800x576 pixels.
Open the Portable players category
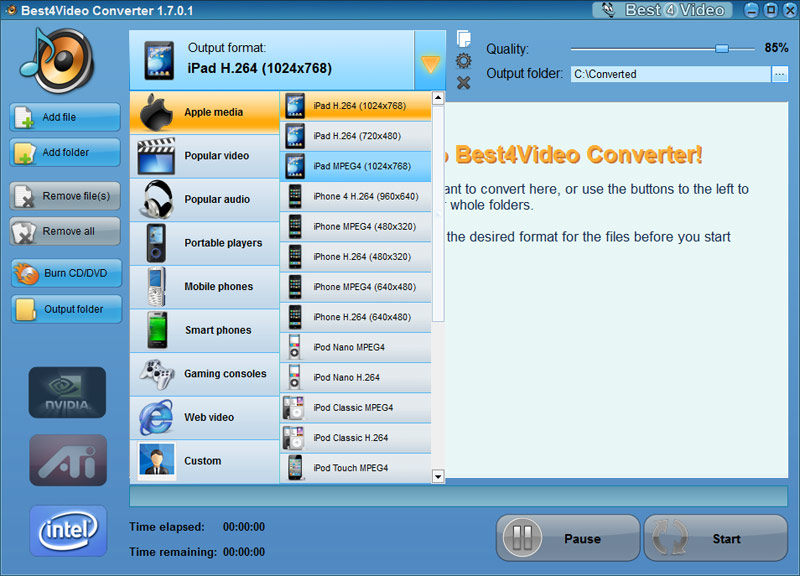pos(205,243)
